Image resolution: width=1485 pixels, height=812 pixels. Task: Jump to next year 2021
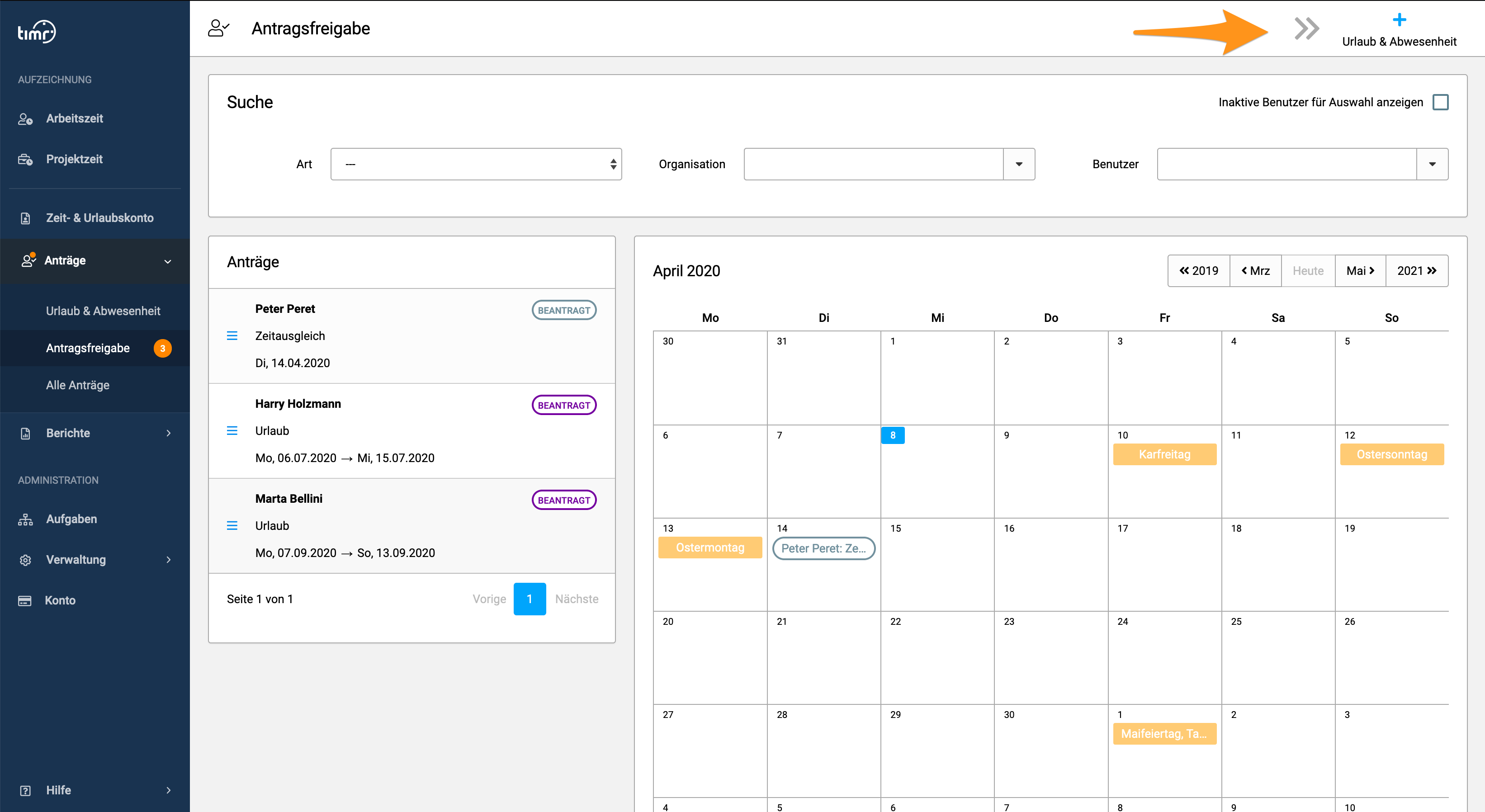coord(1417,271)
